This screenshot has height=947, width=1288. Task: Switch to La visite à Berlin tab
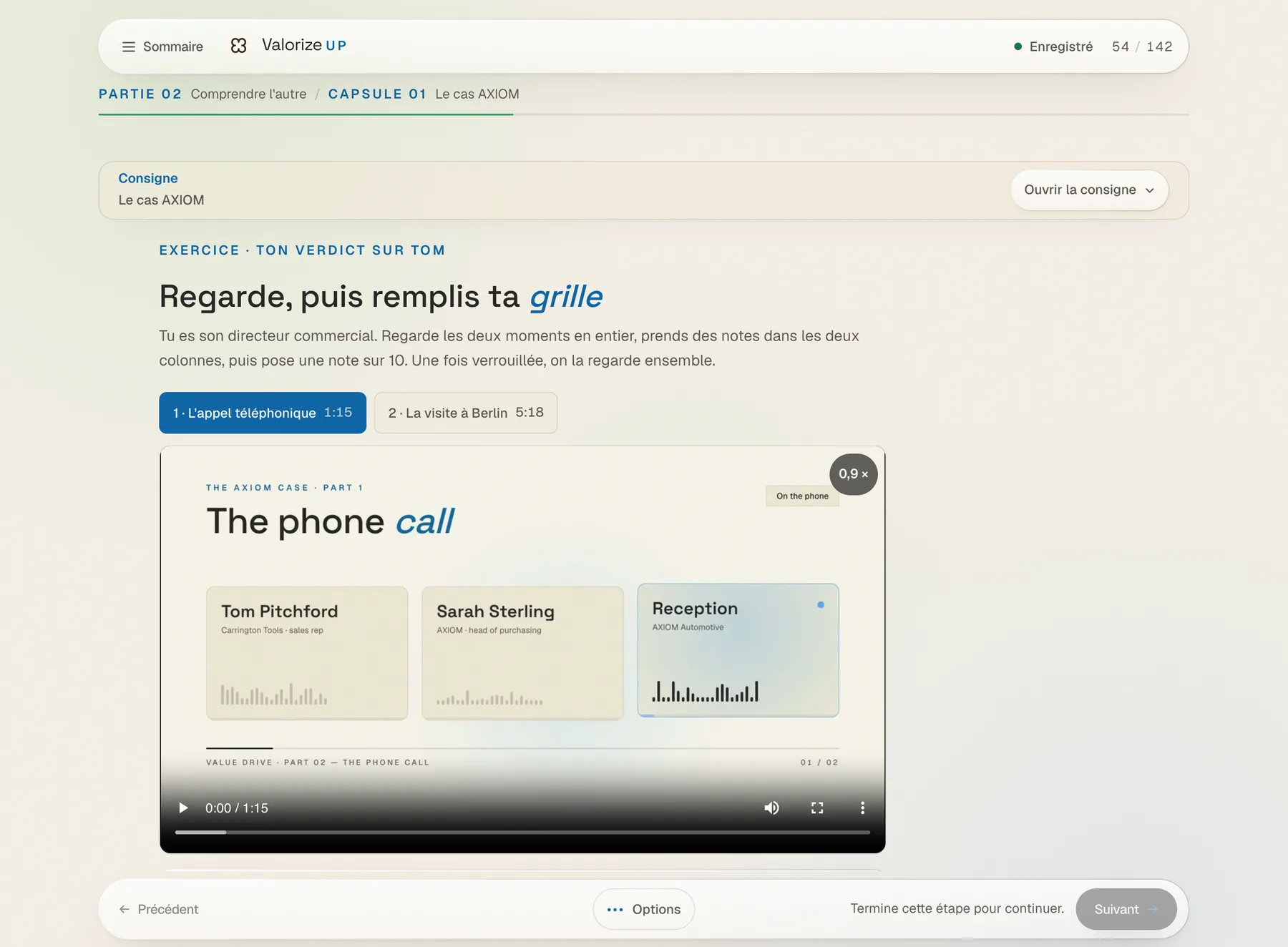pos(466,413)
